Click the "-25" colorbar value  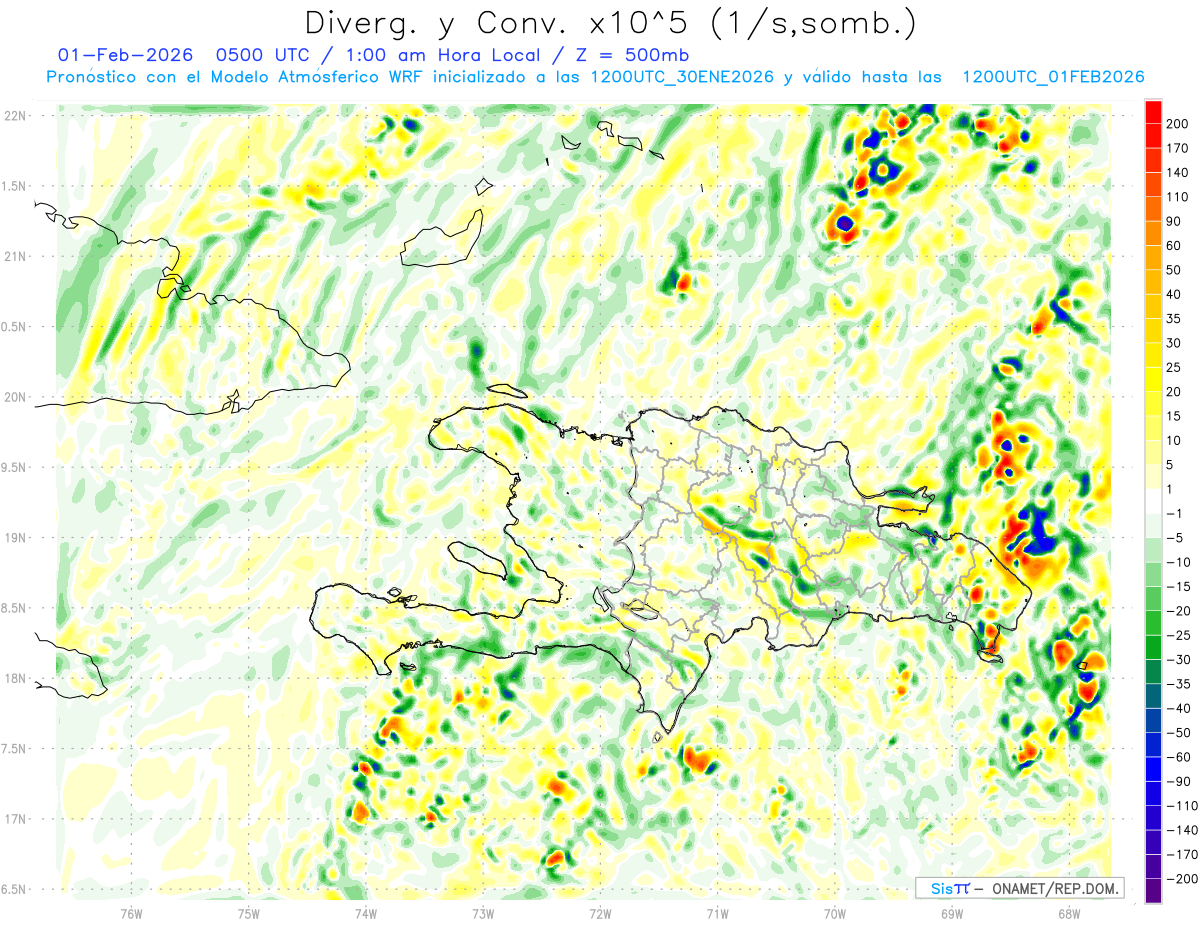[x=1181, y=636]
